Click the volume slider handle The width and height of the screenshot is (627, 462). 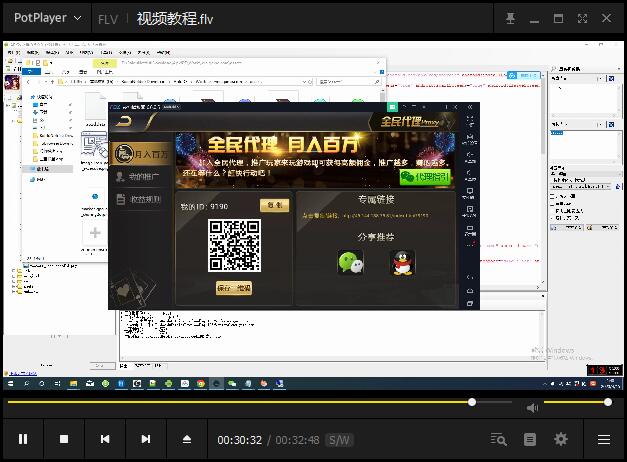point(608,402)
